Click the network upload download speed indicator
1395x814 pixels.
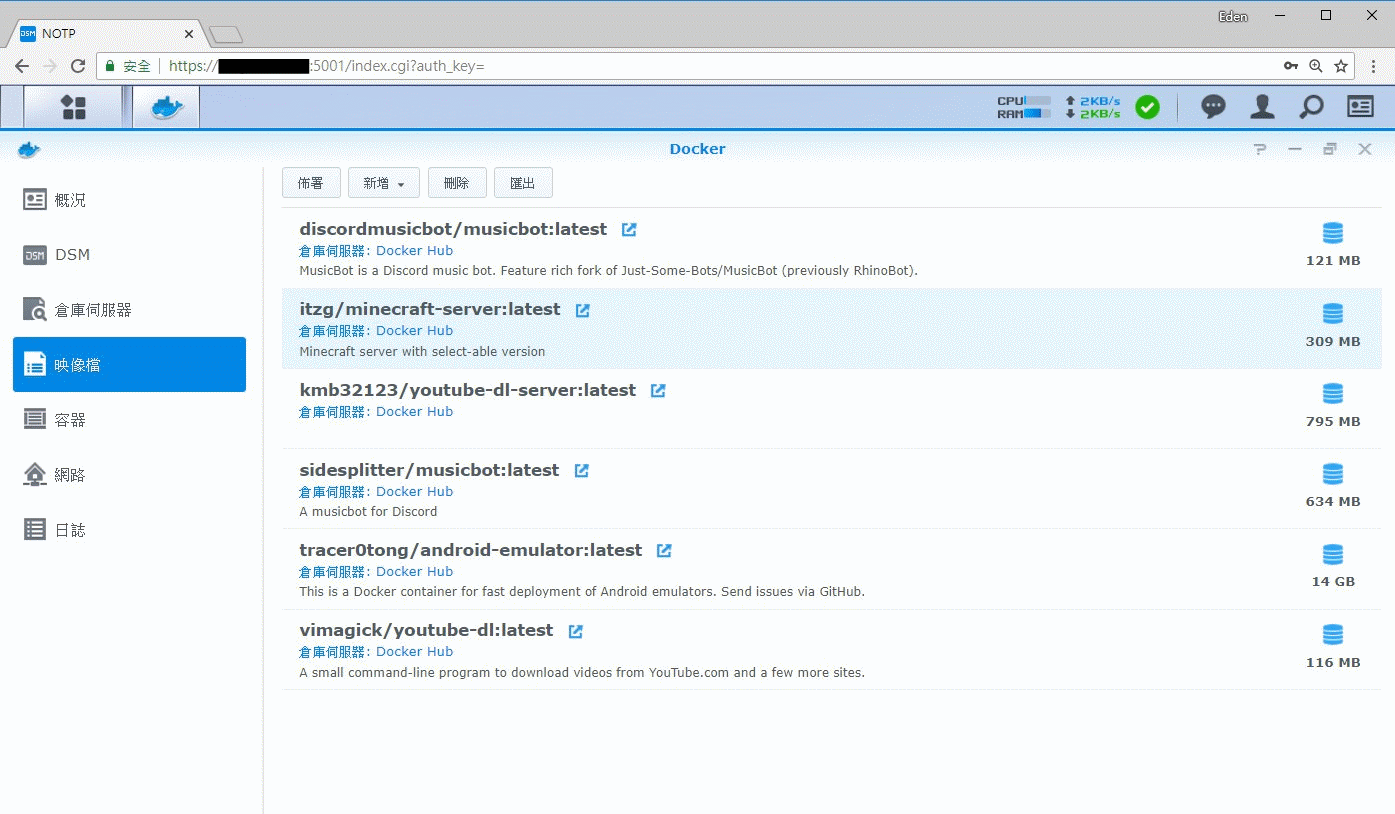(x=1093, y=107)
